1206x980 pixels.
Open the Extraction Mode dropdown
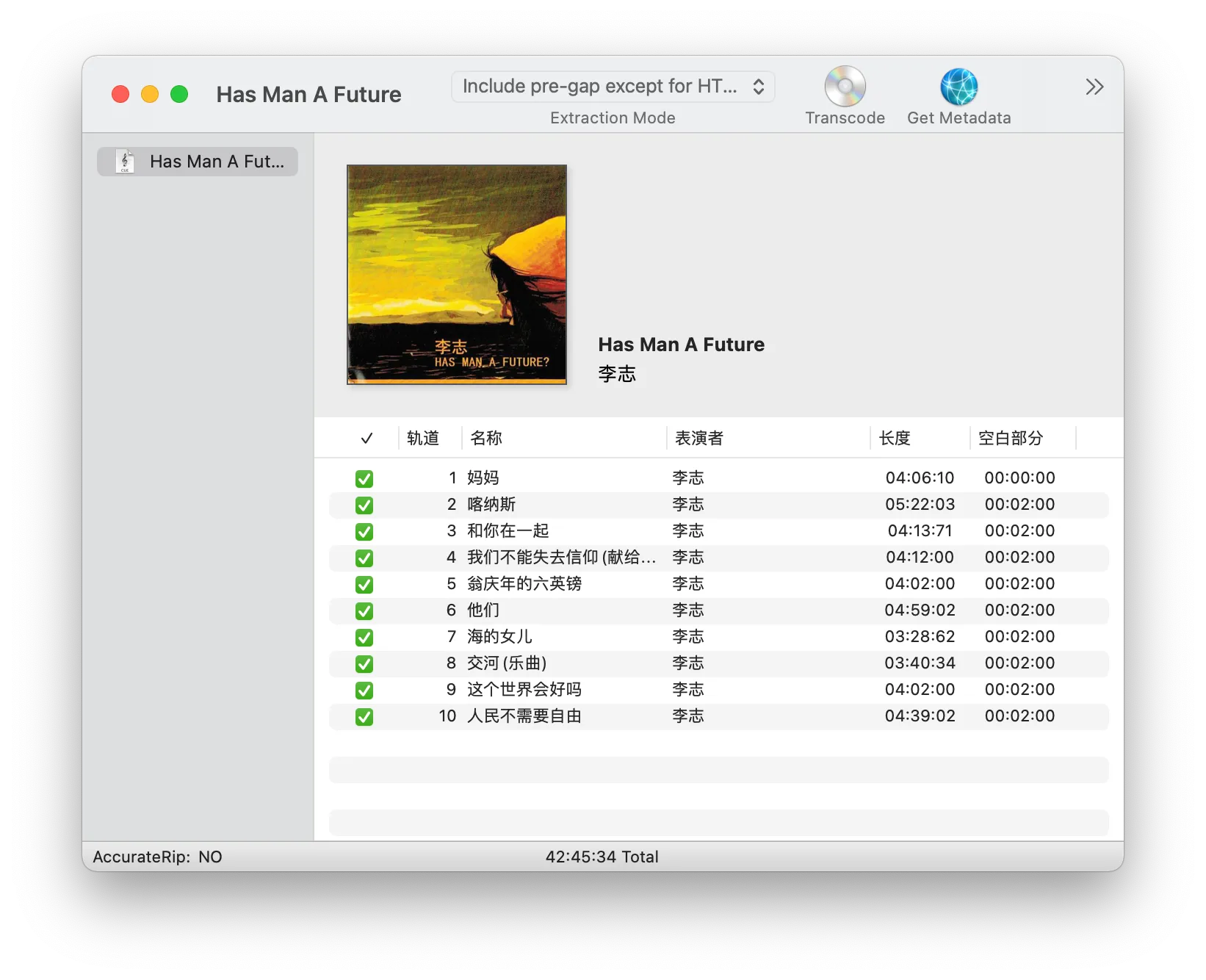tap(613, 87)
